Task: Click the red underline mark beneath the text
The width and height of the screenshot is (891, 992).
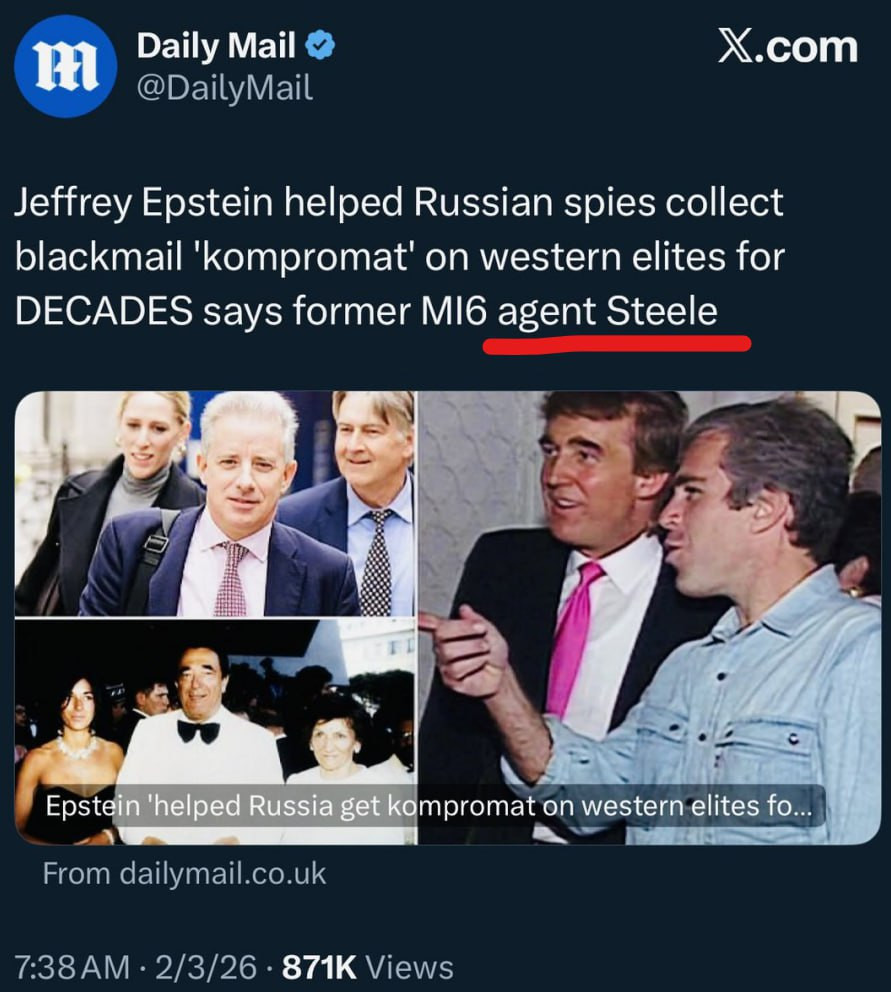Action: [616, 345]
